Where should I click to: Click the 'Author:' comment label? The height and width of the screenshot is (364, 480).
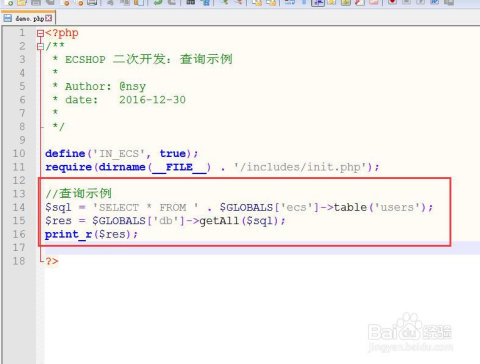[88, 87]
